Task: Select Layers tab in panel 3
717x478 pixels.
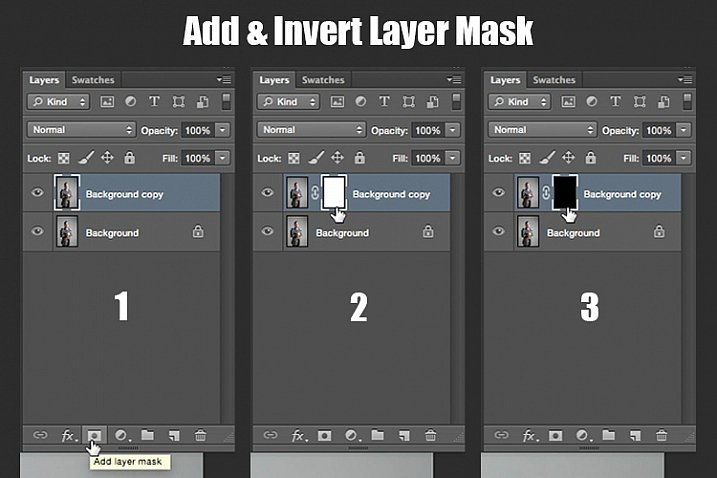Action: coord(505,80)
